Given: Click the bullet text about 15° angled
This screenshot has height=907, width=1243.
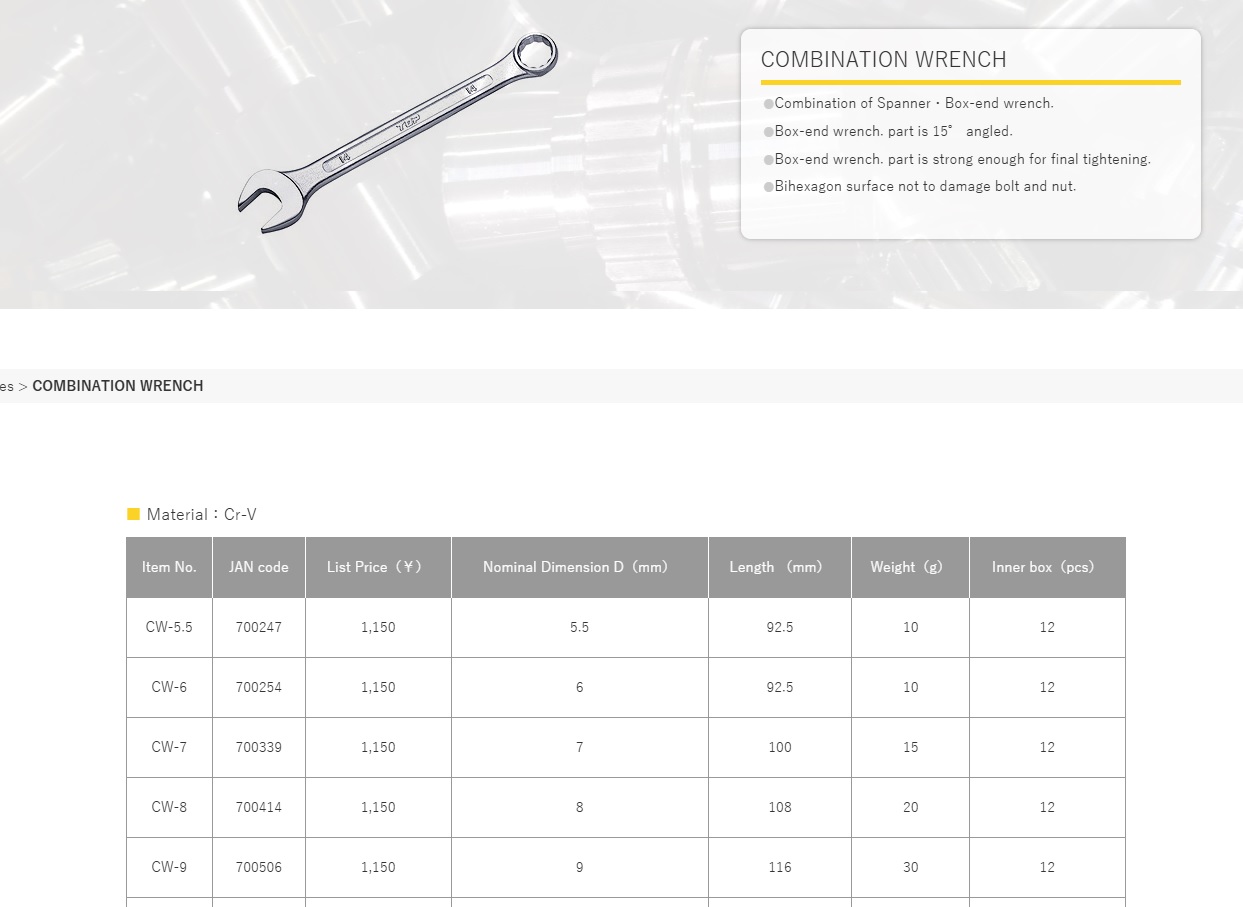Looking at the screenshot, I should click(892, 131).
